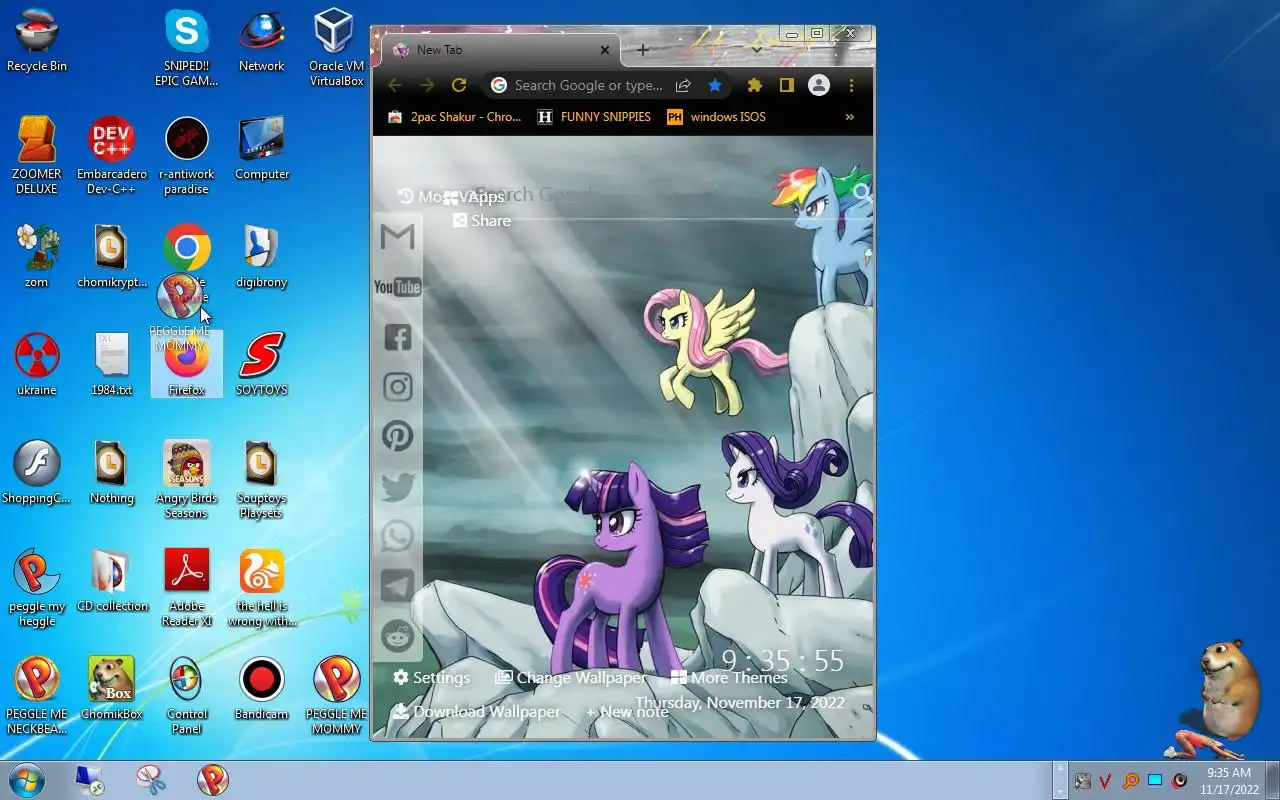Open the CD collection folder

click(x=112, y=582)
